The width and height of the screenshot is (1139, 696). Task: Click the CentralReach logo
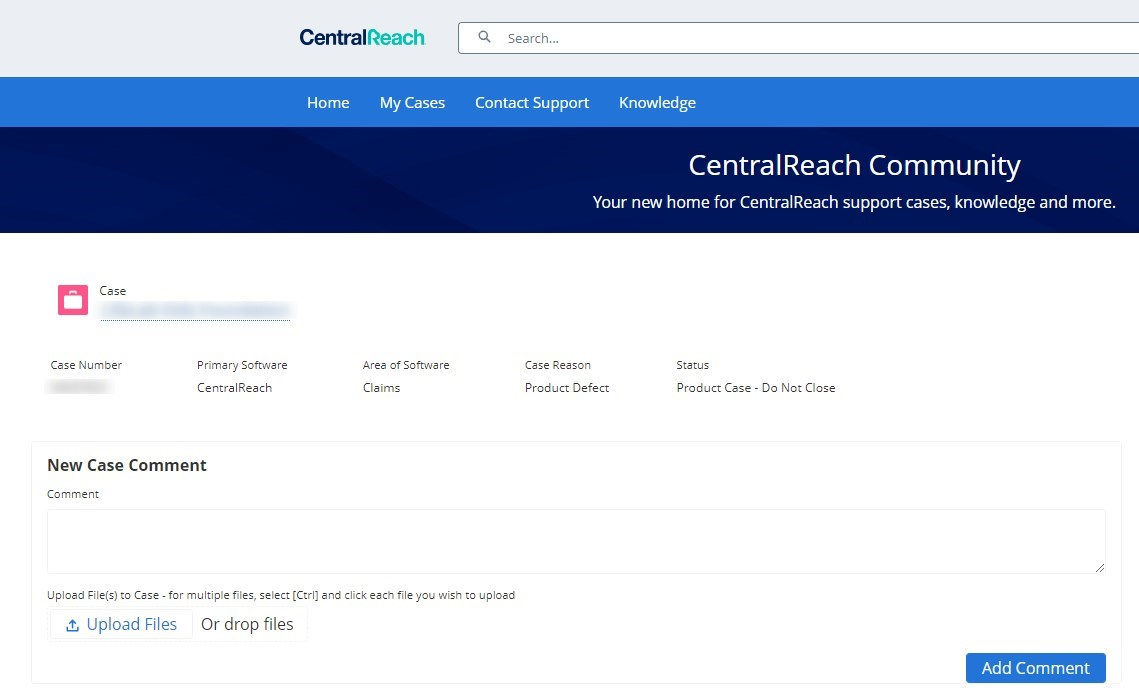point(362,38)
